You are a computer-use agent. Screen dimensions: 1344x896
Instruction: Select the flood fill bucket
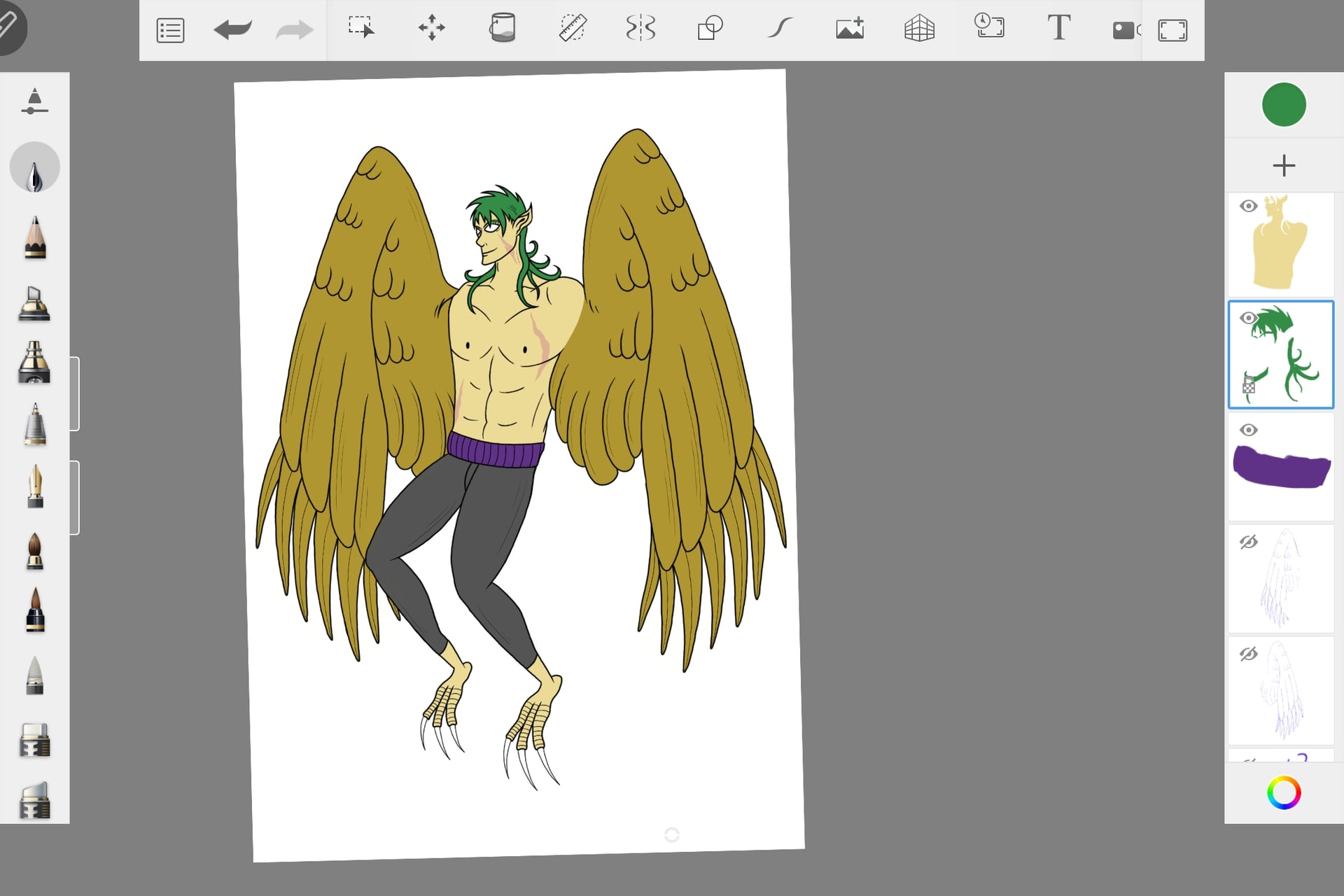tap(502, 28)
